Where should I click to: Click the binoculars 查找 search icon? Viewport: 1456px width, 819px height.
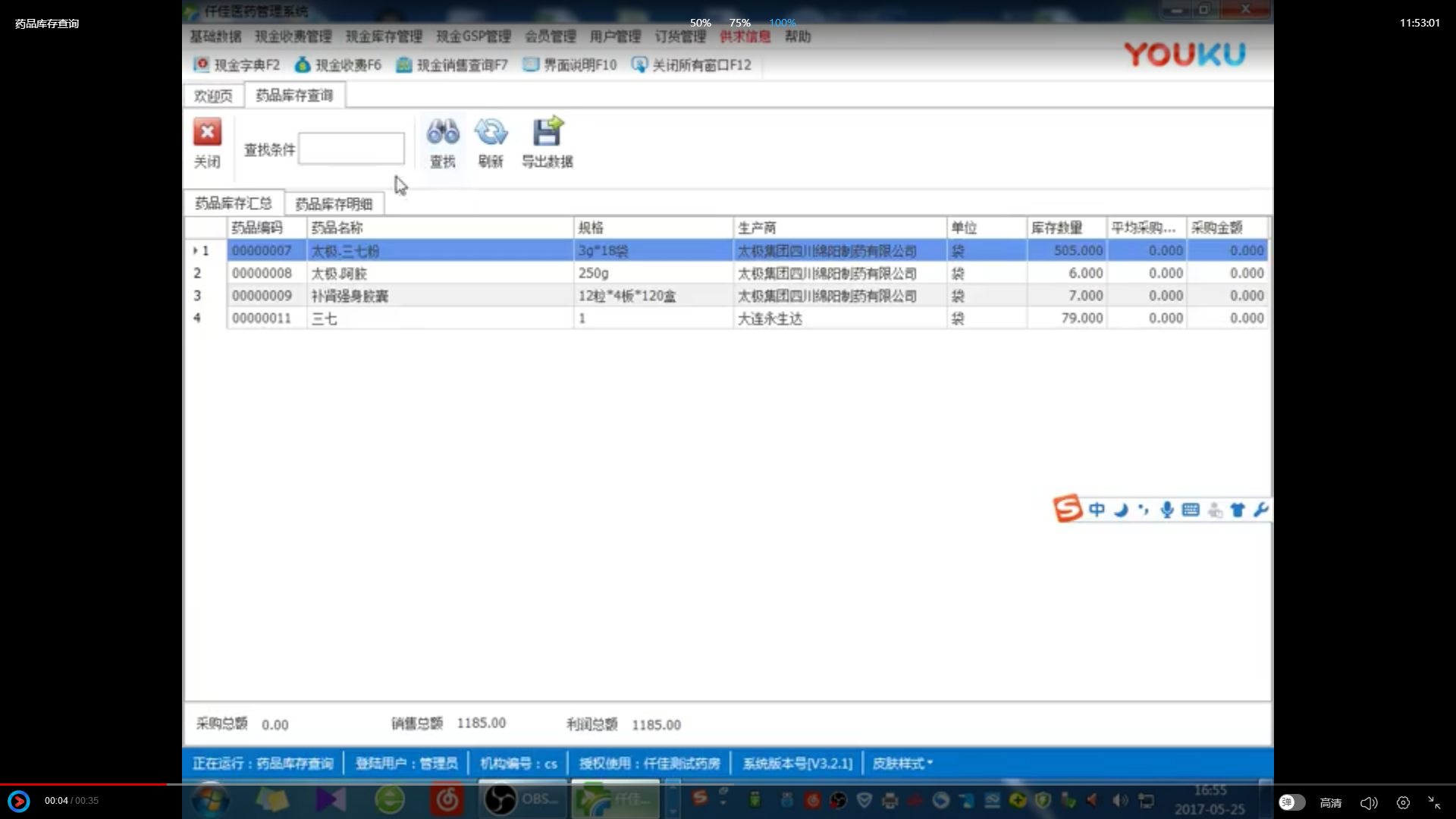point(443,132)
